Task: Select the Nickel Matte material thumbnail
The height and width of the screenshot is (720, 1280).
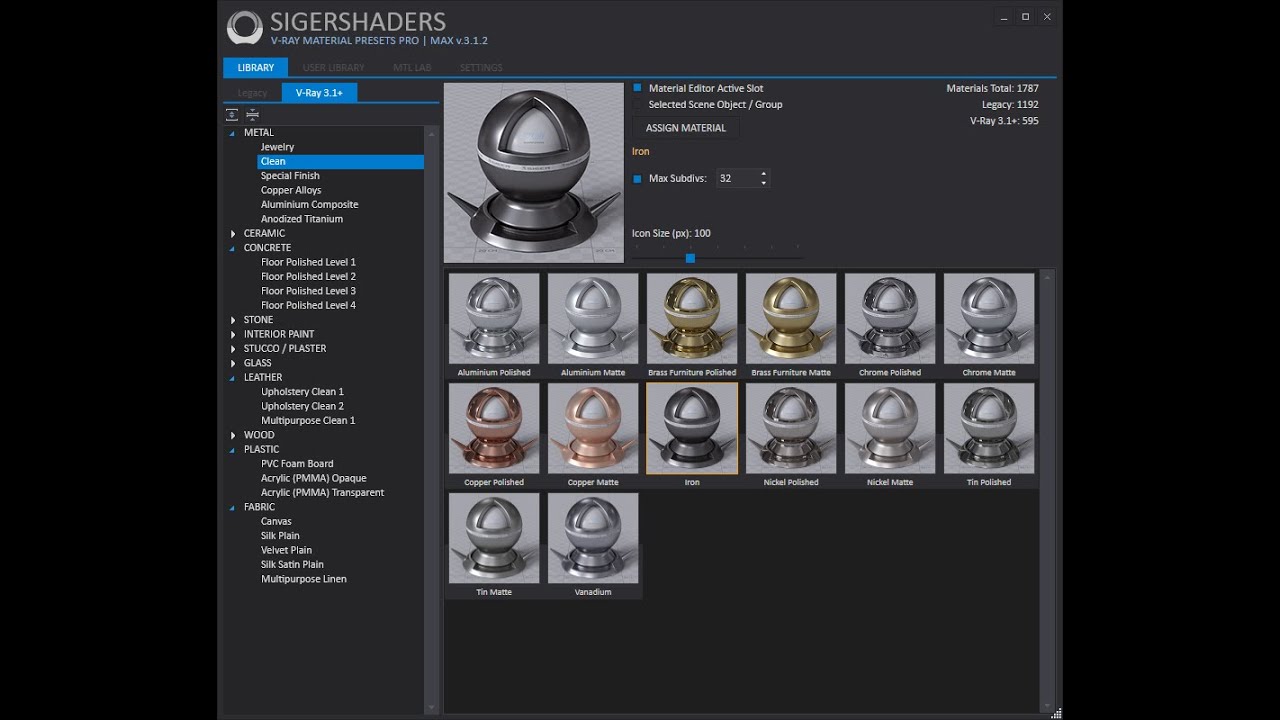Action: point(890,428)
